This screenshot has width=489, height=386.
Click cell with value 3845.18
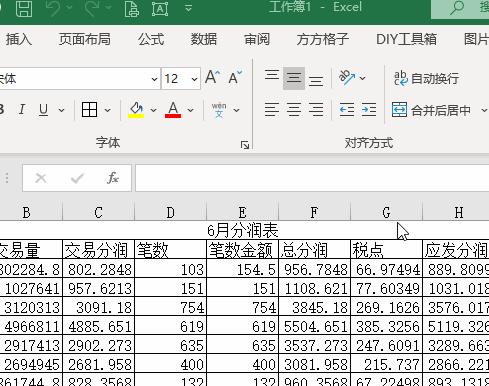(314, 307)
